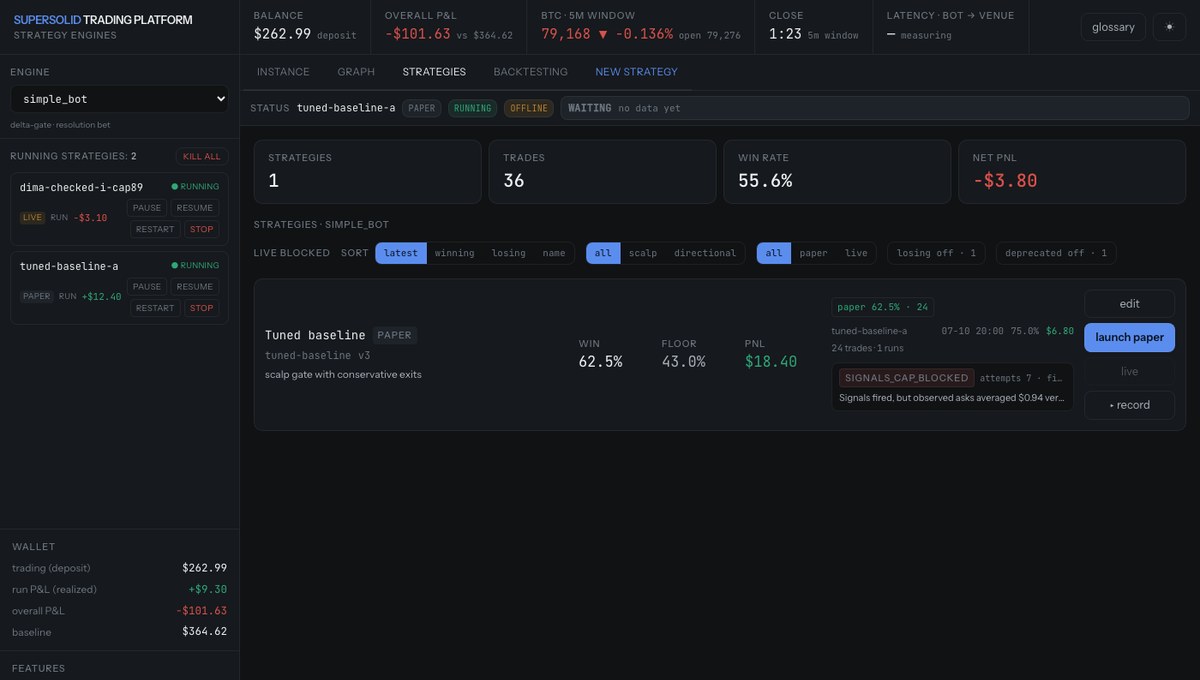Click the PAPER status badge in status bar
1200x680 pixels.
click(x=422, y=108)
